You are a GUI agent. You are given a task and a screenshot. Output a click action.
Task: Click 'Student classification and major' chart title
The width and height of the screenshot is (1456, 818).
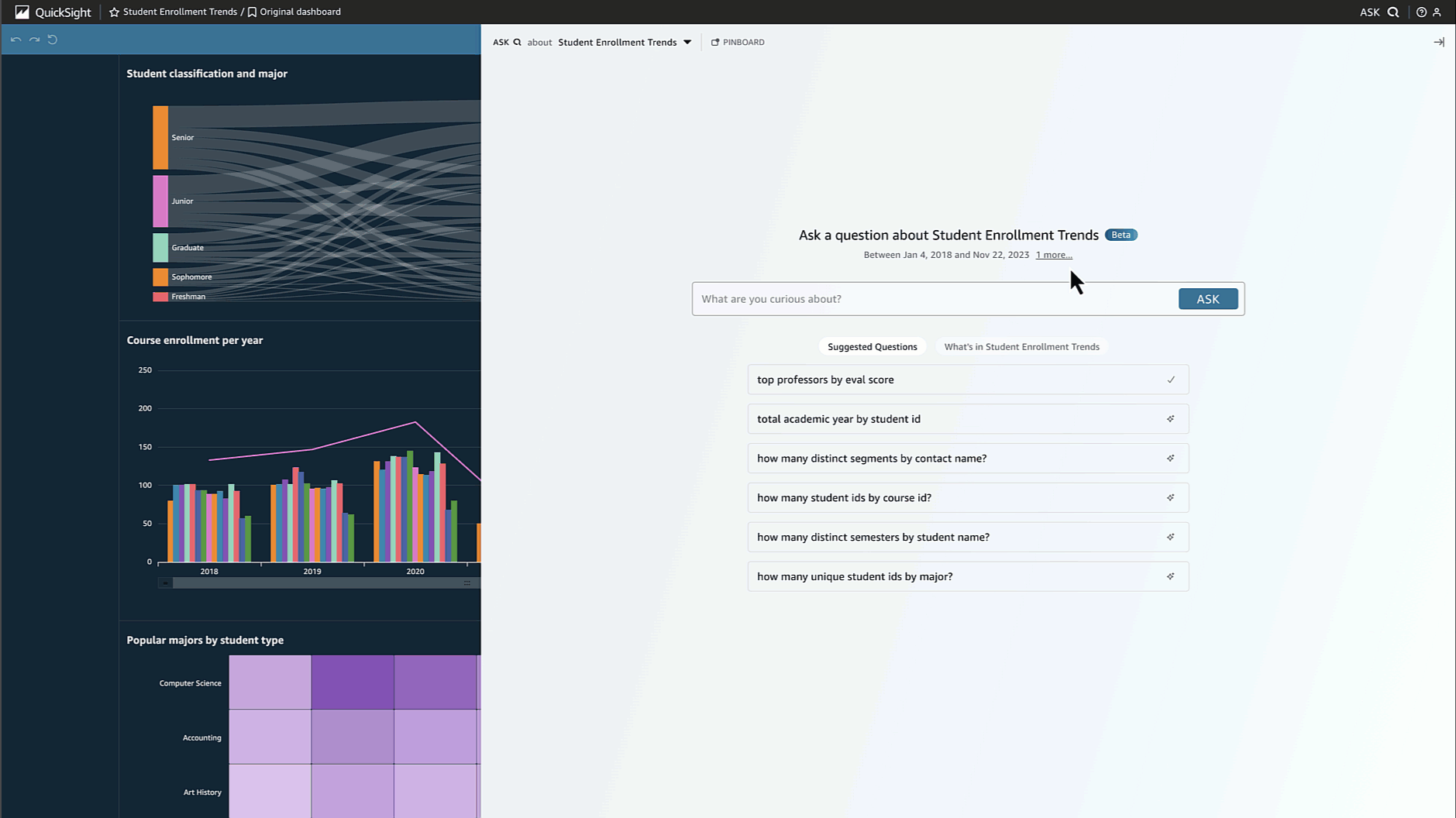(x=207, y=74)
